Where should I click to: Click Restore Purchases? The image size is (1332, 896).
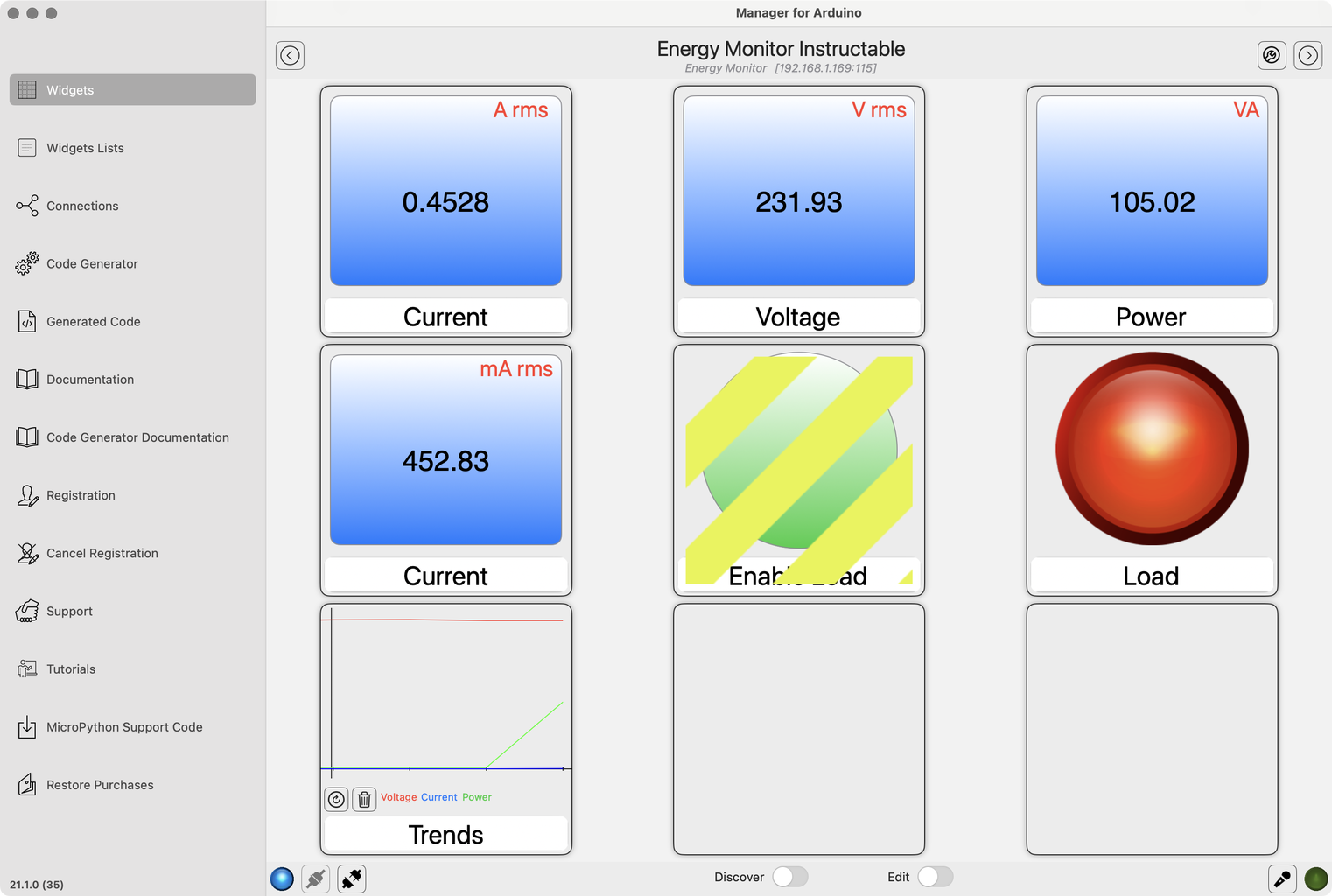(100, 784)
